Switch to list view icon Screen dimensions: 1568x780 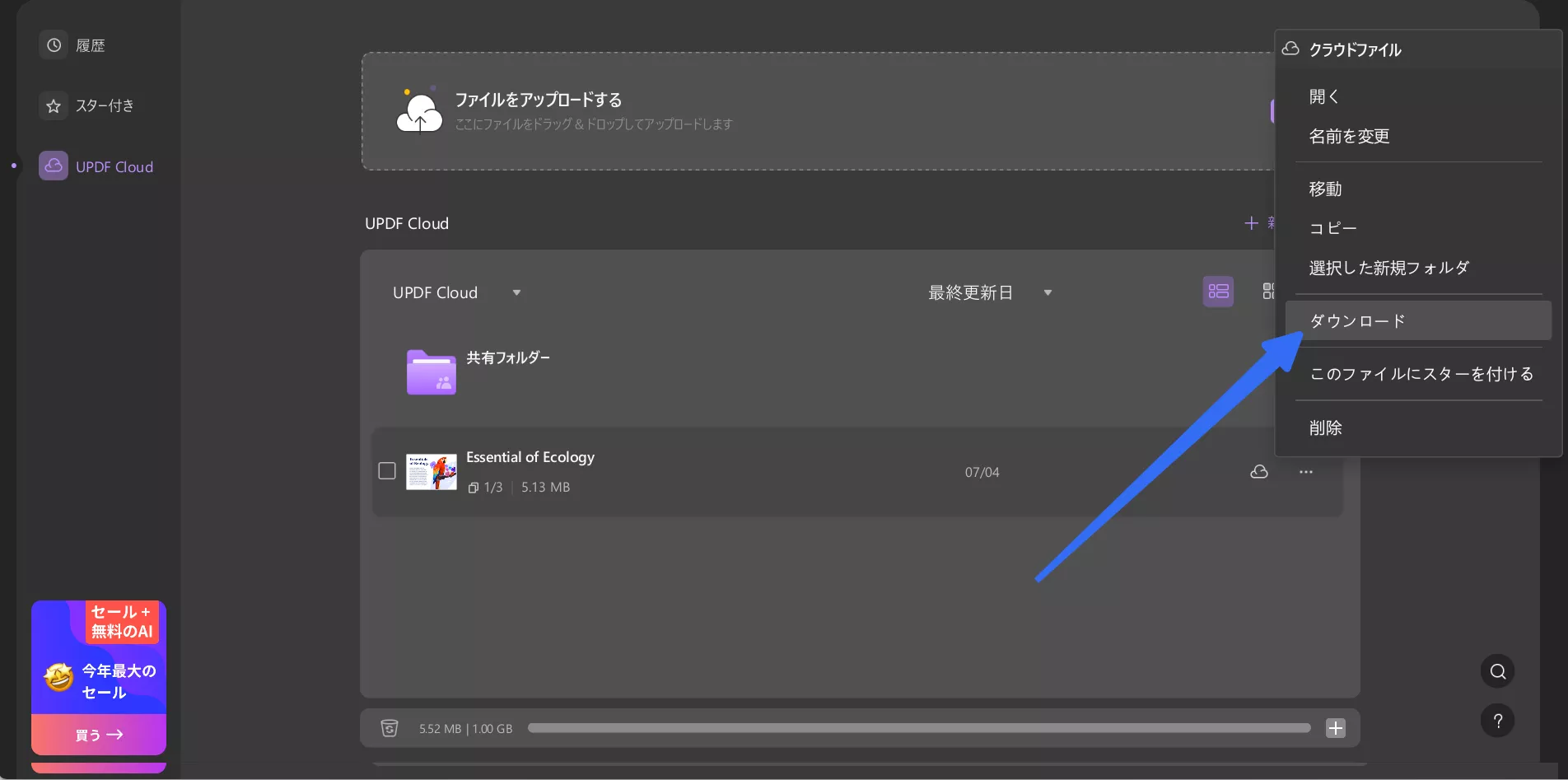pos(1218,292)
